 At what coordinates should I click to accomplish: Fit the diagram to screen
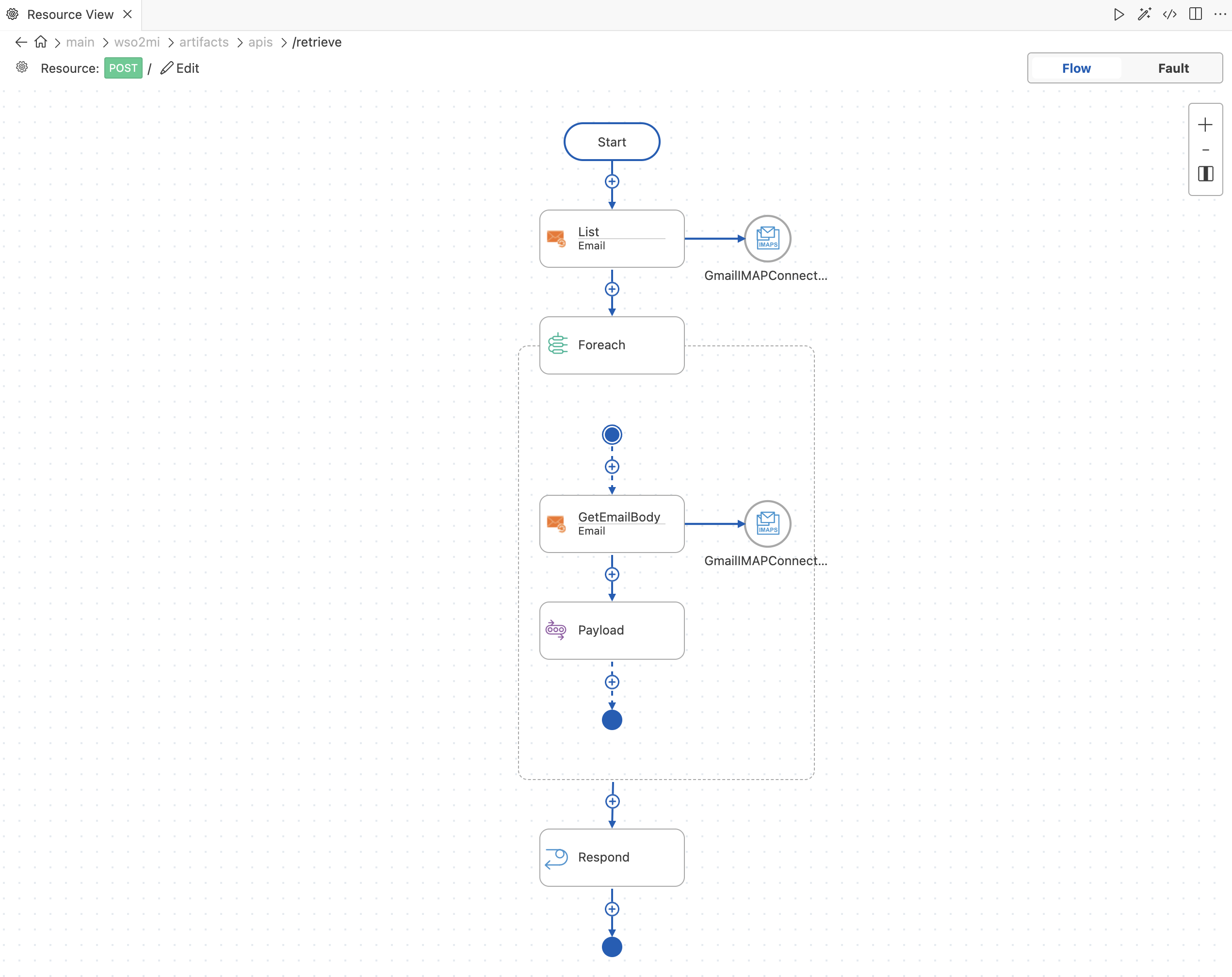pyautogui.click(x=1205, y=174)
